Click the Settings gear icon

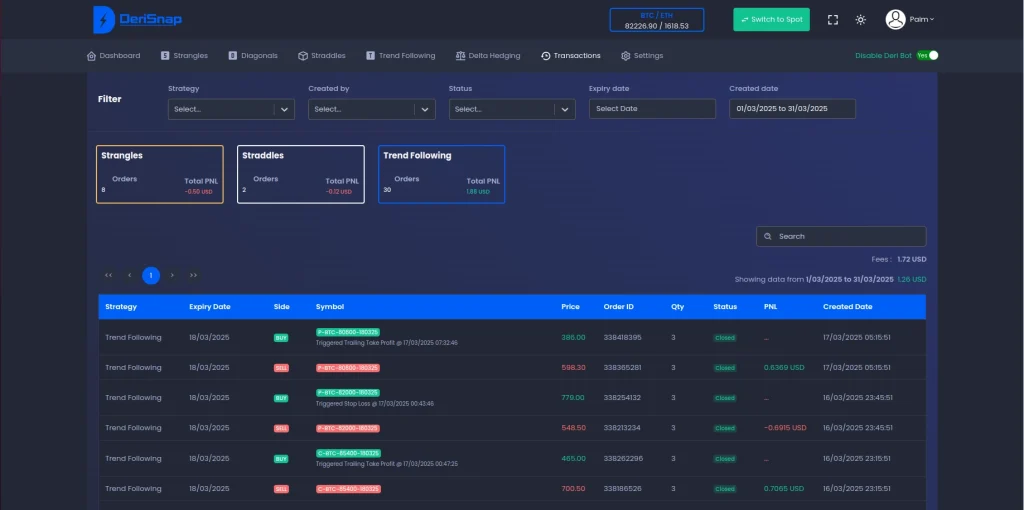pos(626,56)
